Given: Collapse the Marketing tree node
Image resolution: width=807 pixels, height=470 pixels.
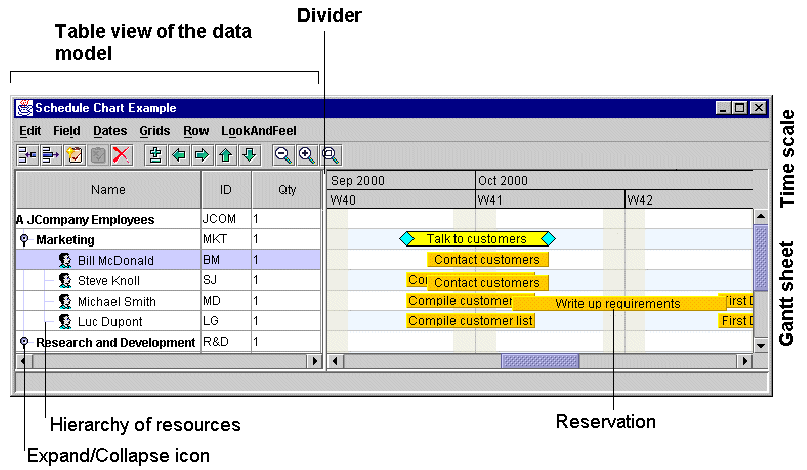Looking at the screenshot, I should click(24, 240).
